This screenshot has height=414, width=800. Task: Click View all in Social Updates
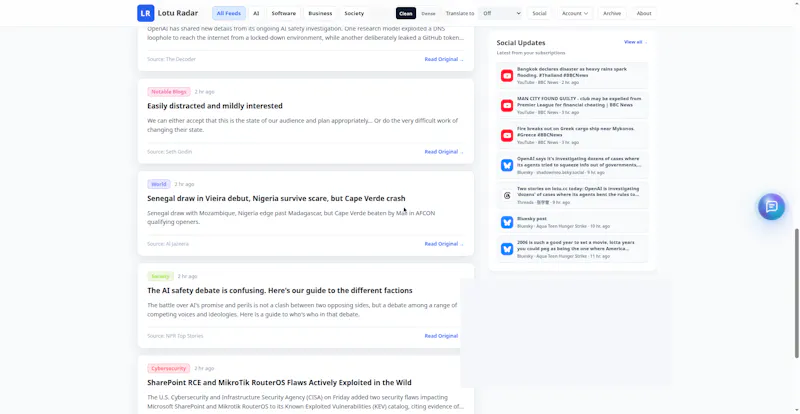pos(635,42)
